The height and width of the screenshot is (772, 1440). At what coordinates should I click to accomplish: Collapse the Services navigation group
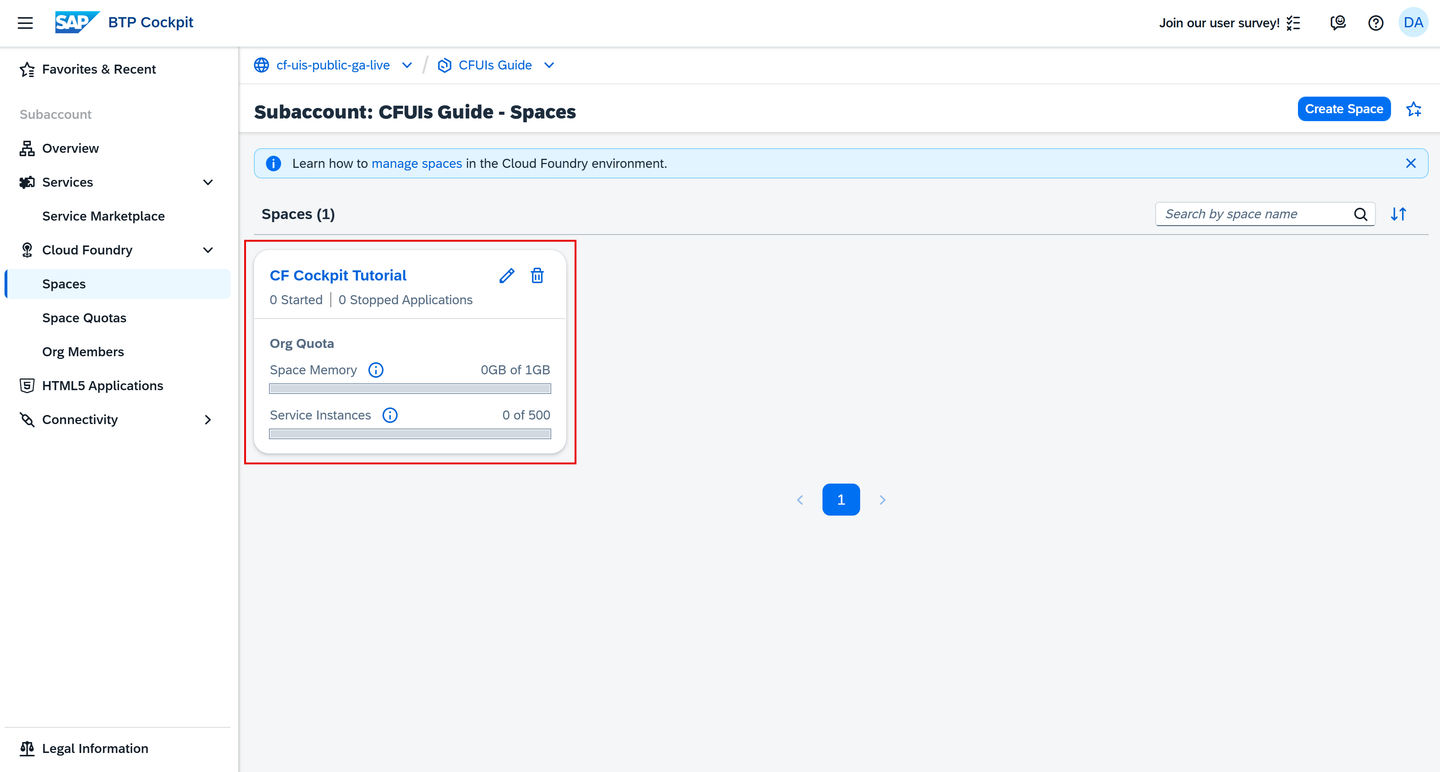point(208,182)
